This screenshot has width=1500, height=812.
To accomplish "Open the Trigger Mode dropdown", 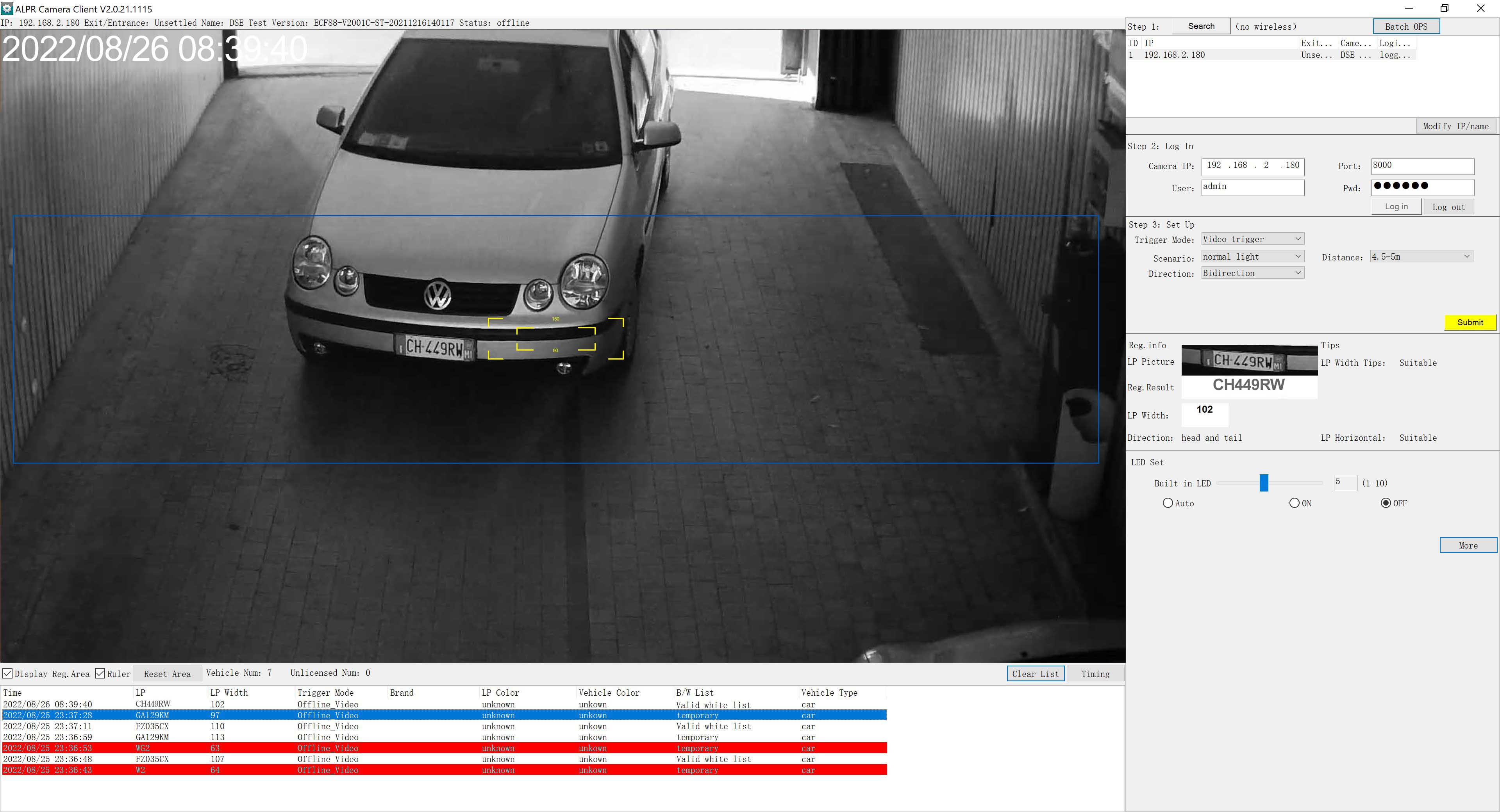I will click(x=1252, y=239).
